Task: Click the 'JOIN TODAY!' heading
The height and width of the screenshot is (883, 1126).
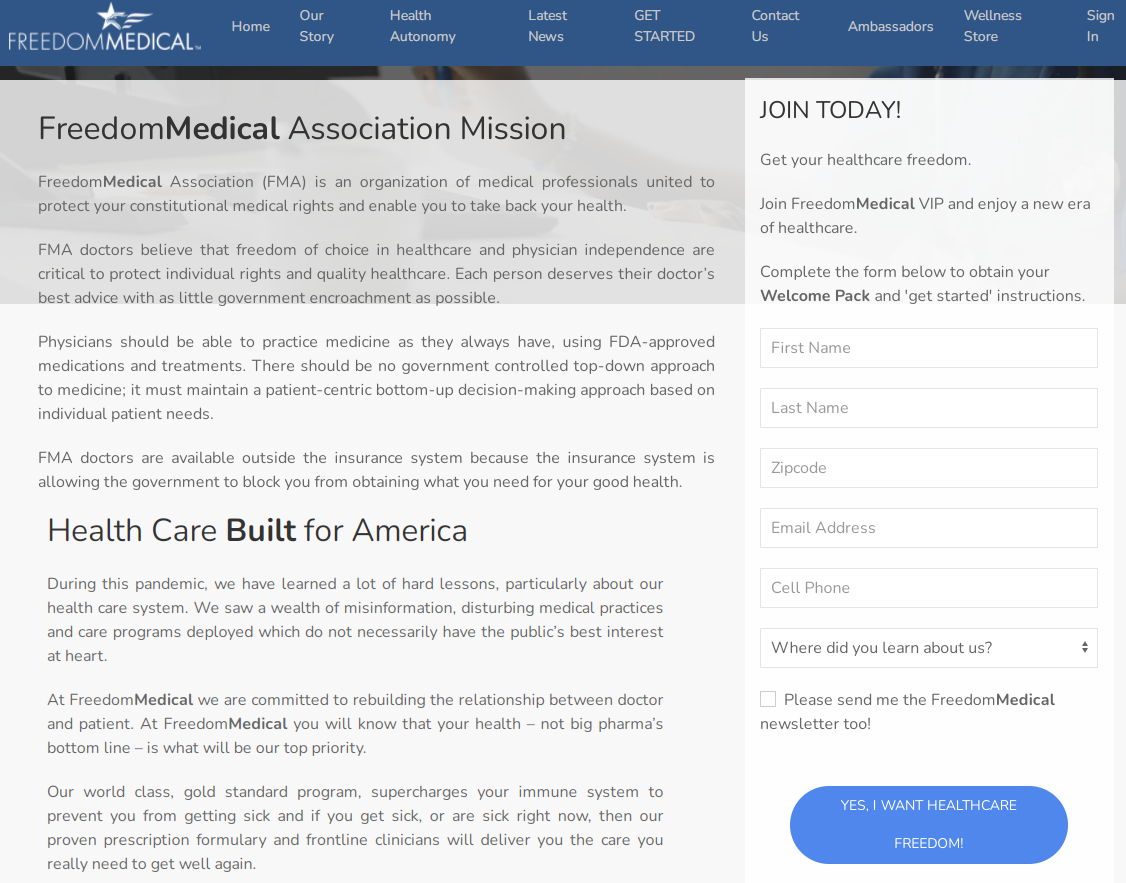Action: point(830,110)
